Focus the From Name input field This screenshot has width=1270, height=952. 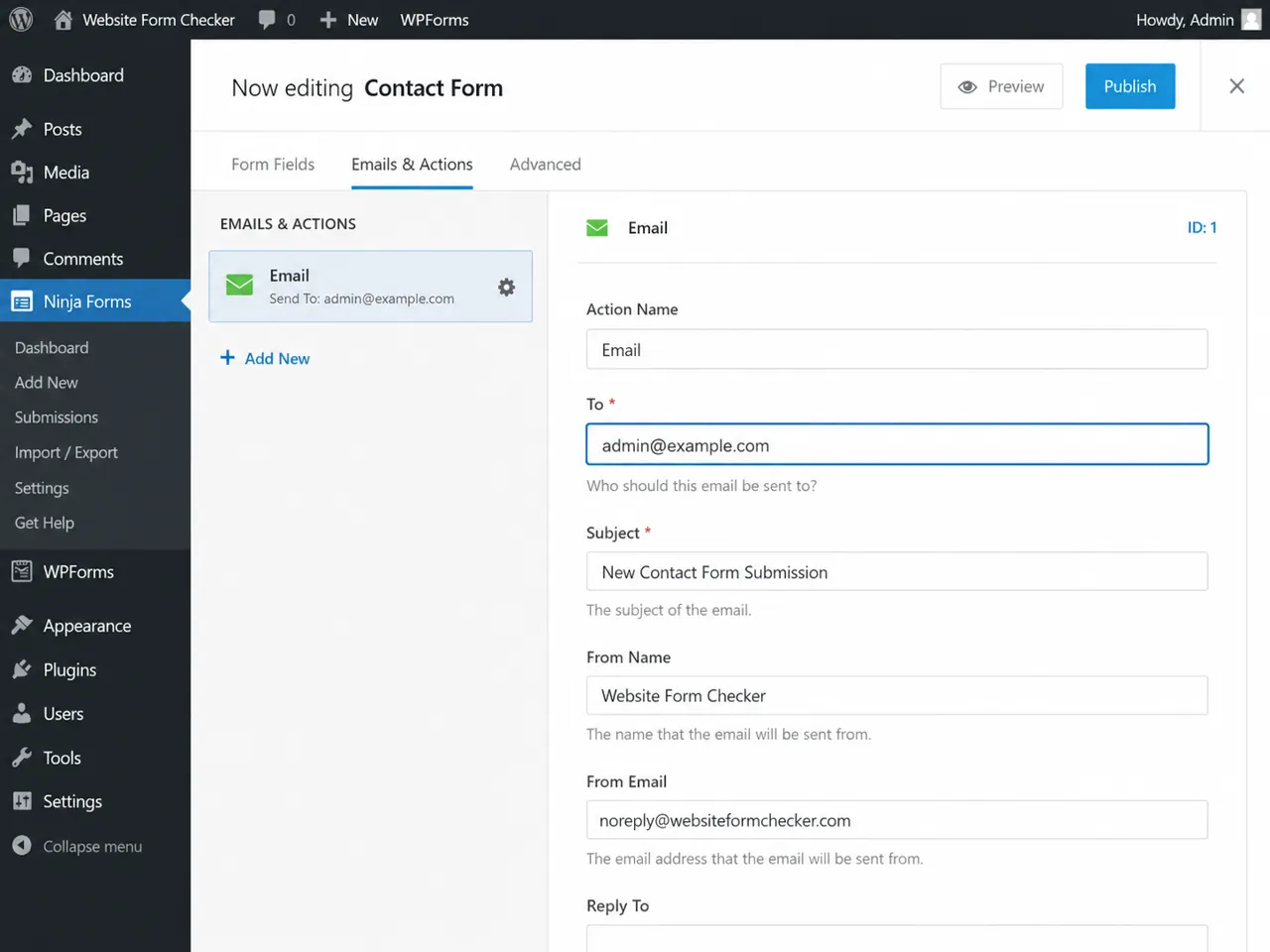coord(897,695)
